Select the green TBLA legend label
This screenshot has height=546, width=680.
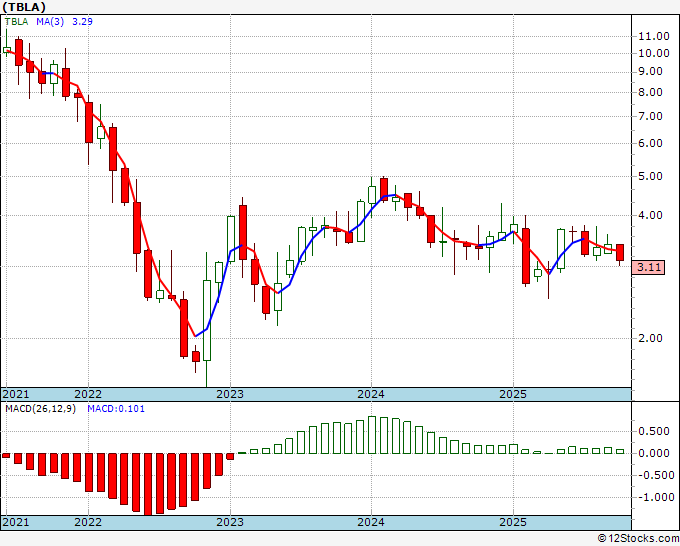tap(16, 22)
